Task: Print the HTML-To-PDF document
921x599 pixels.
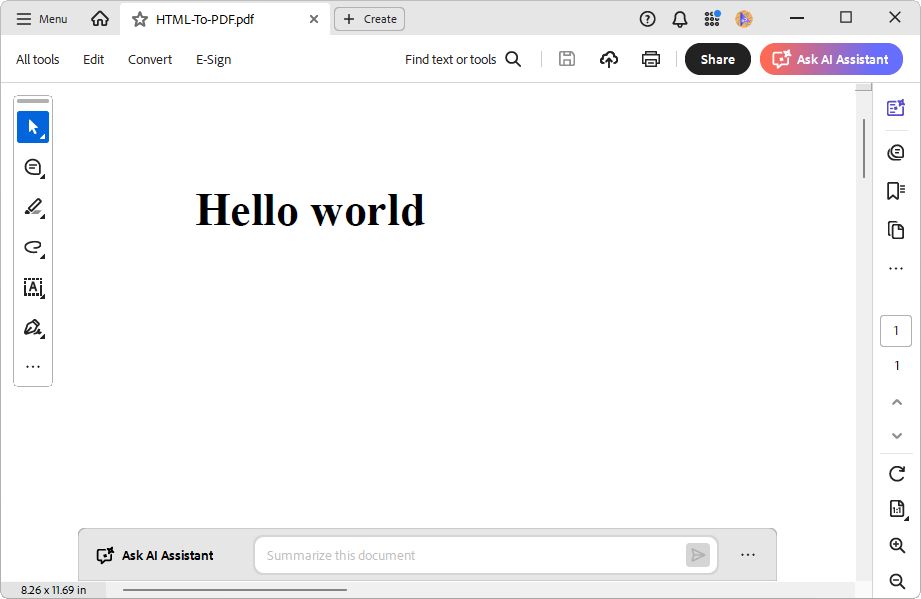Action: (650, 59)
